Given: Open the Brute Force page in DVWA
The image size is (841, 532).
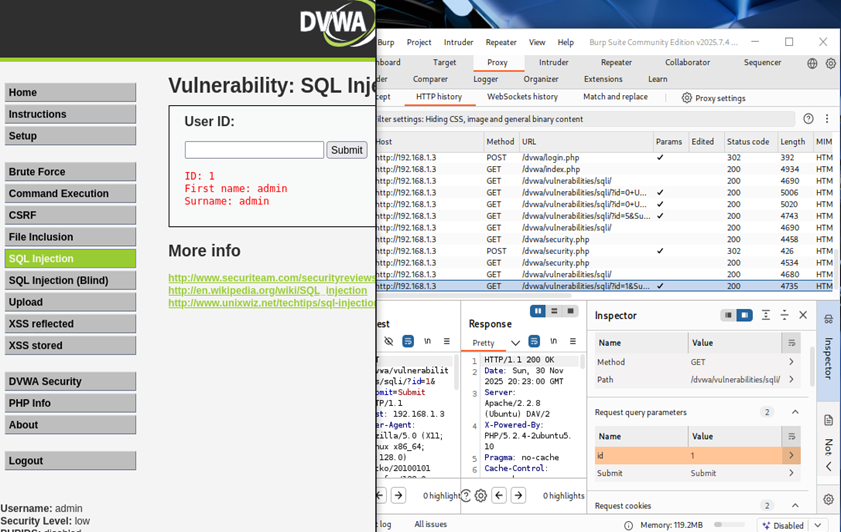Looking at the screenshot, I should pyautogui.click(x=70, y=172).
